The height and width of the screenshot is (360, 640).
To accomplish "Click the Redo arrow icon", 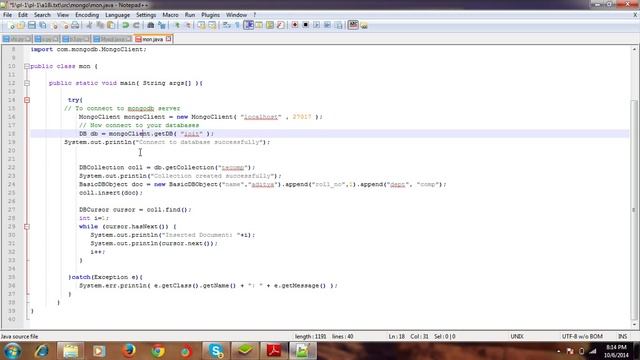I will coord(136,25).
